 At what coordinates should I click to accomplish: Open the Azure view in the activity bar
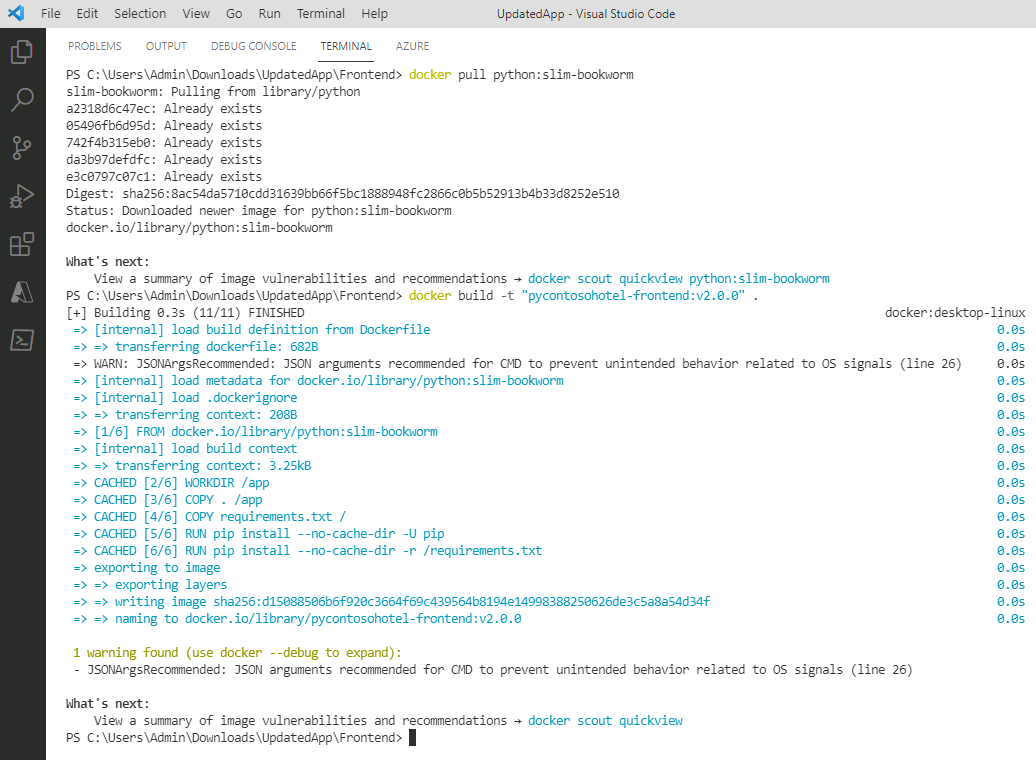(x=22, y=292)
